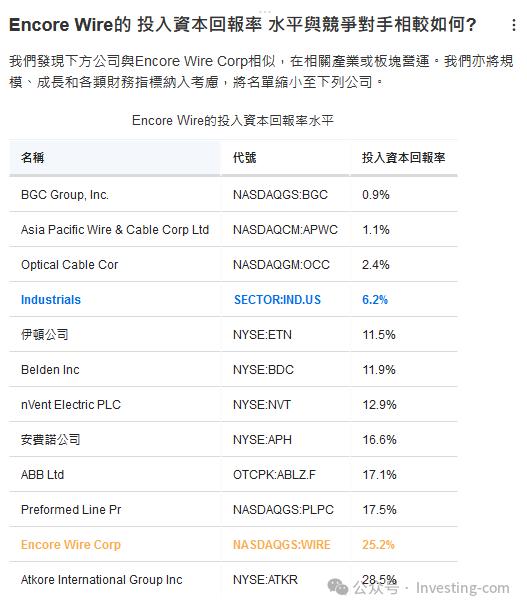Click the NASDAQGS:WIRE ticker
Screen dimensions: 527x609
pos(282,545)
